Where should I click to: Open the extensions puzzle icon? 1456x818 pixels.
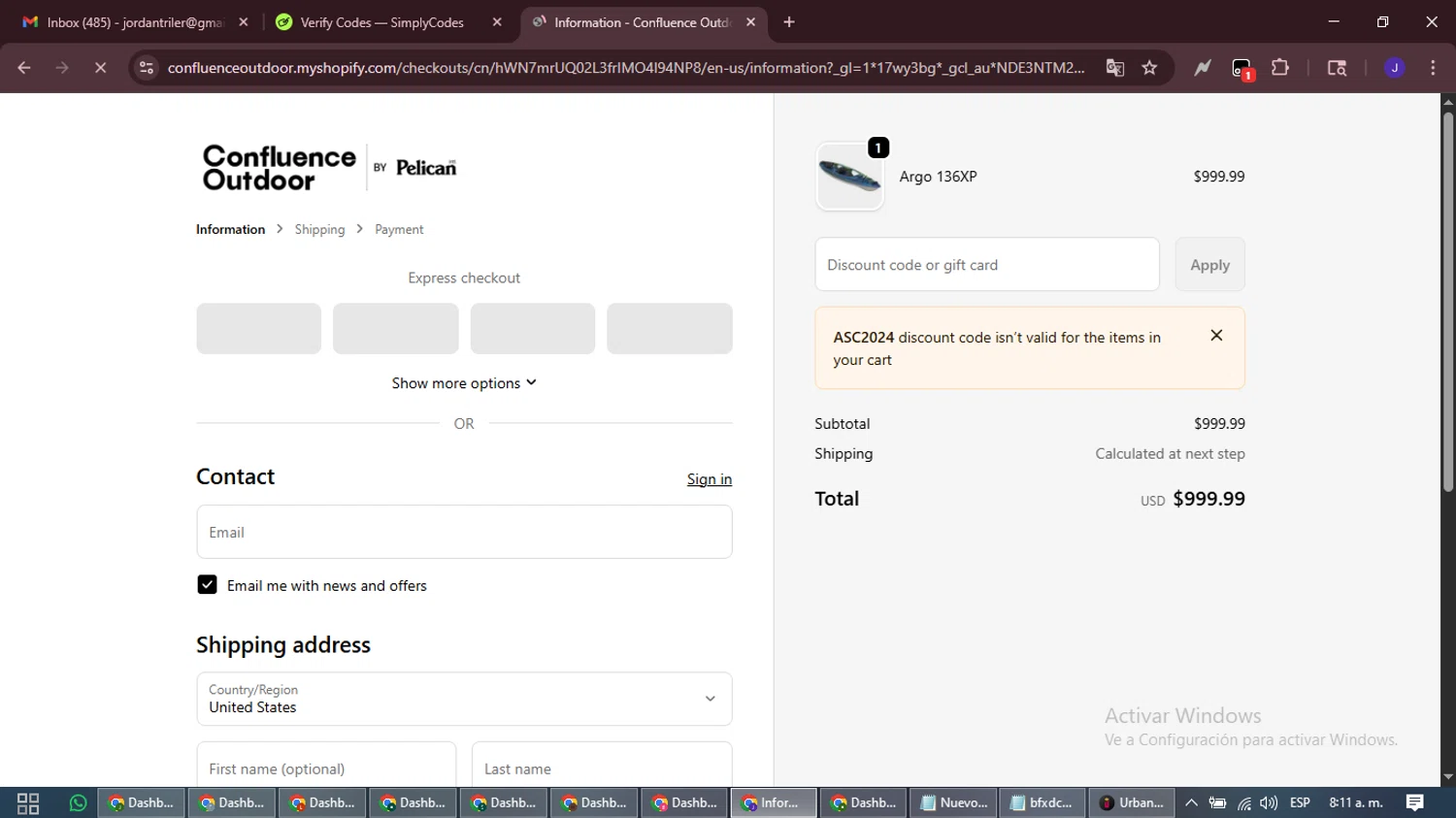(x=1280, y=68)
